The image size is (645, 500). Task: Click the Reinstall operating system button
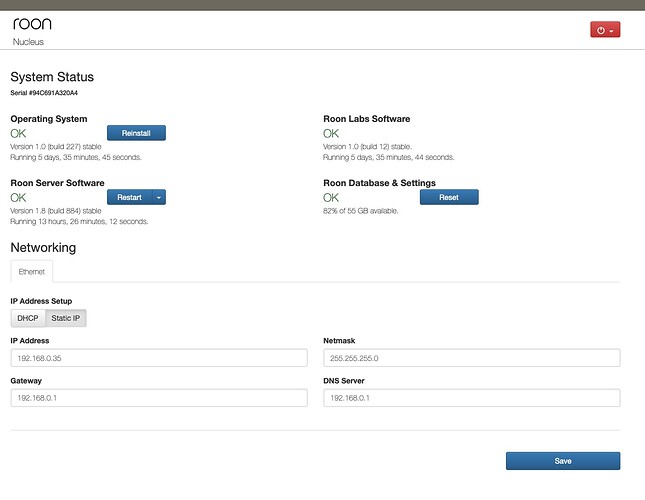click(136, 133)
